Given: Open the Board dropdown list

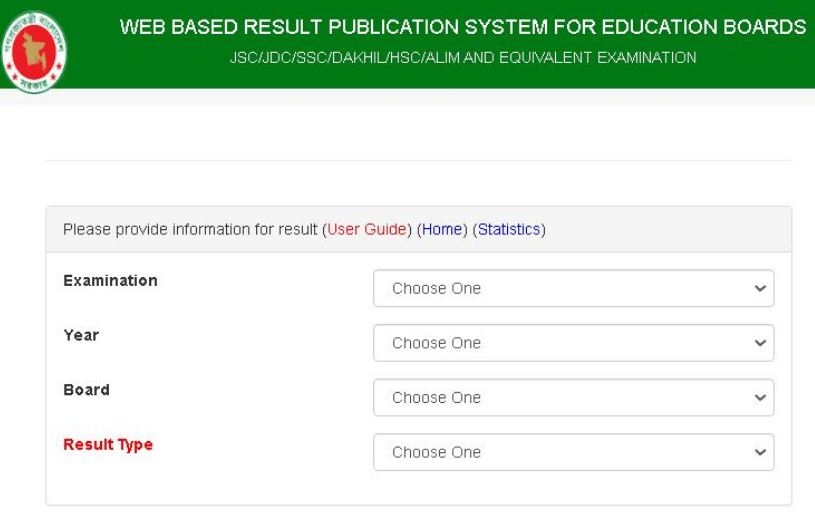Looking at the screenshot, I should click(x=573, y=397).
